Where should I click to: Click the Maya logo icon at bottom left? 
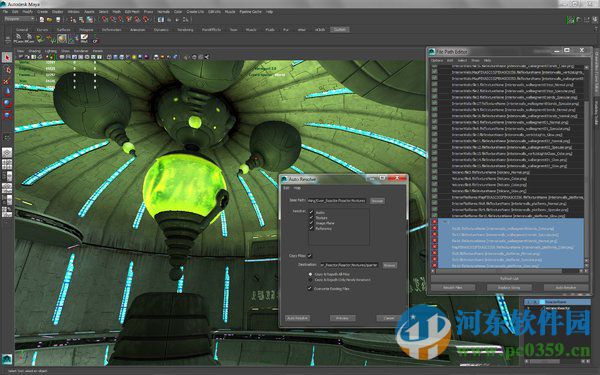pos(7,359)
